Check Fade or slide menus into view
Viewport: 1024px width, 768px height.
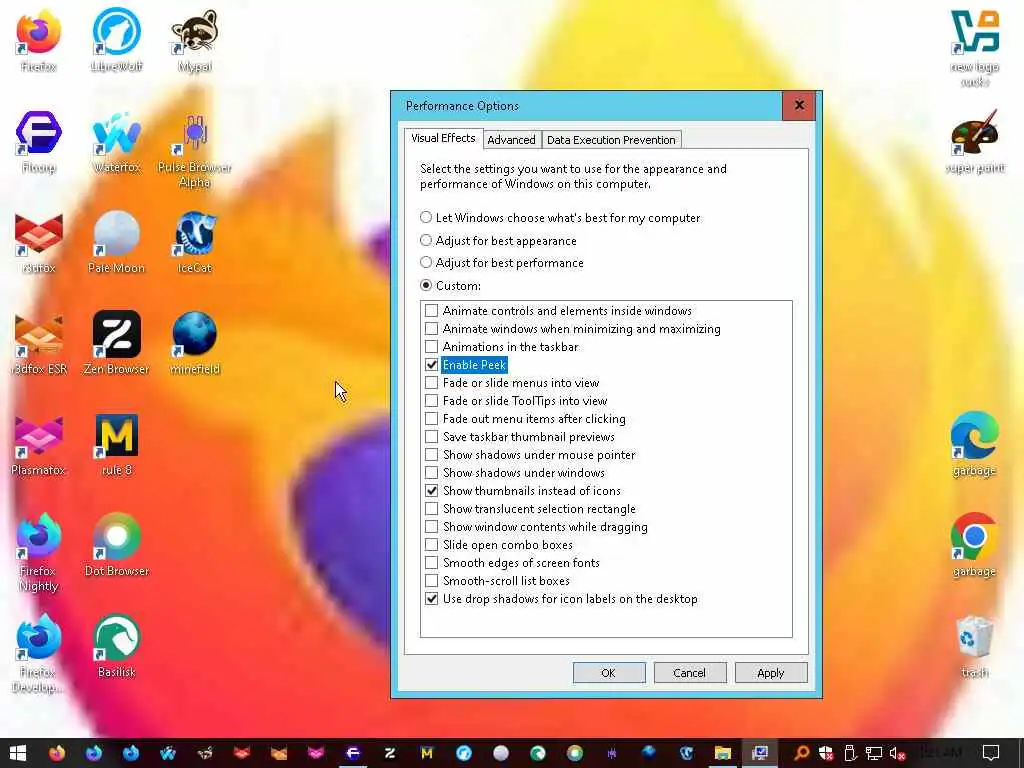point(432,383)
